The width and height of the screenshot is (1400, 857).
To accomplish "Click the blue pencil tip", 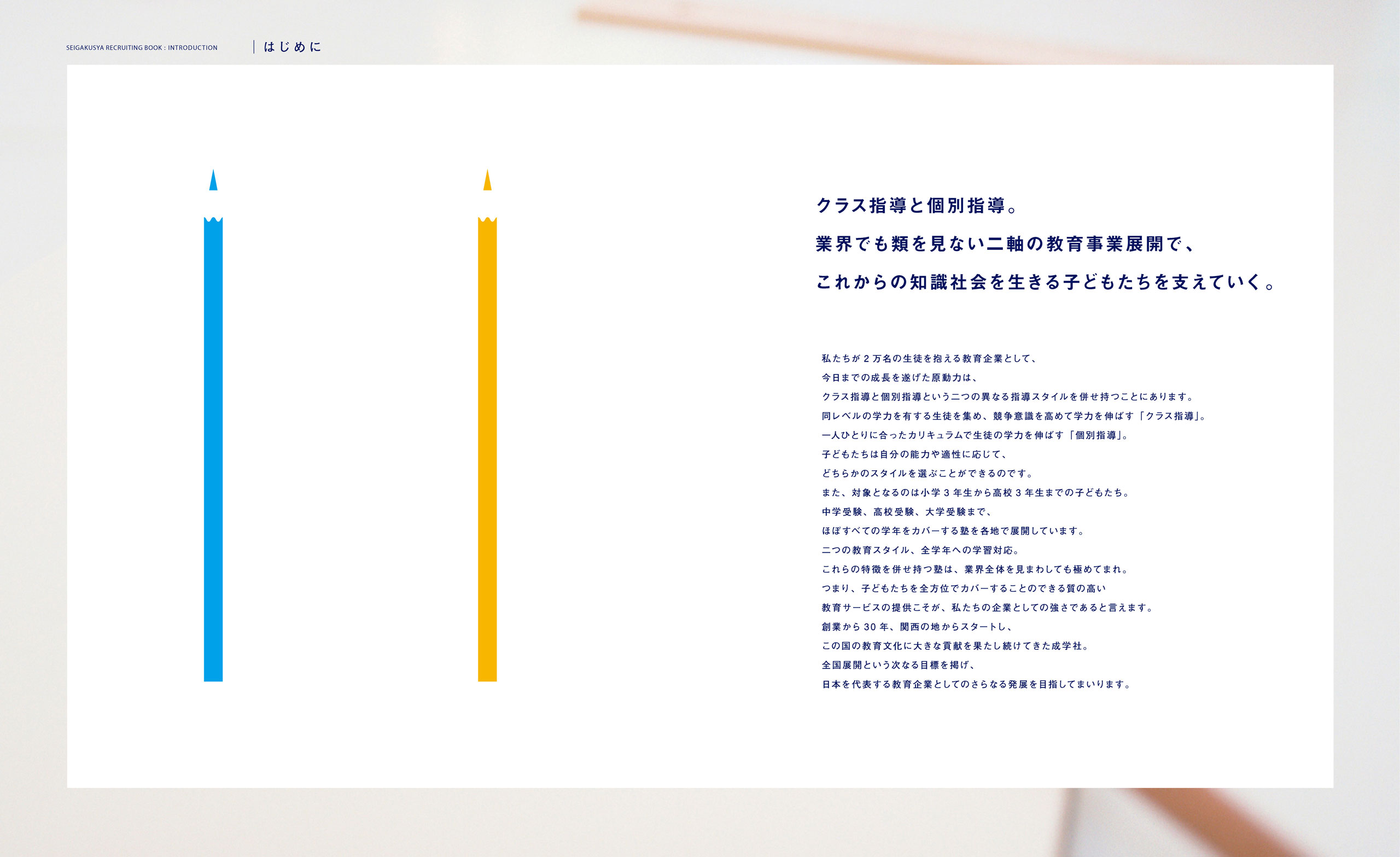I will click(213, 182).
